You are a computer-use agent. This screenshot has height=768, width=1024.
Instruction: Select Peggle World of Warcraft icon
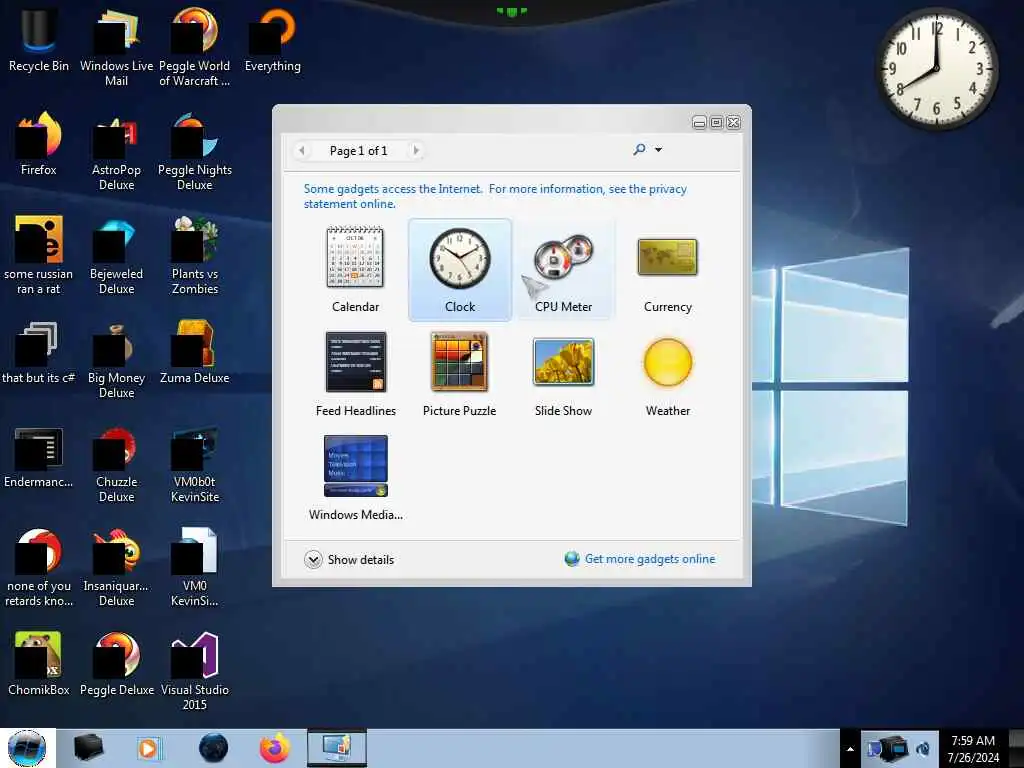click(x=195, y=48)
